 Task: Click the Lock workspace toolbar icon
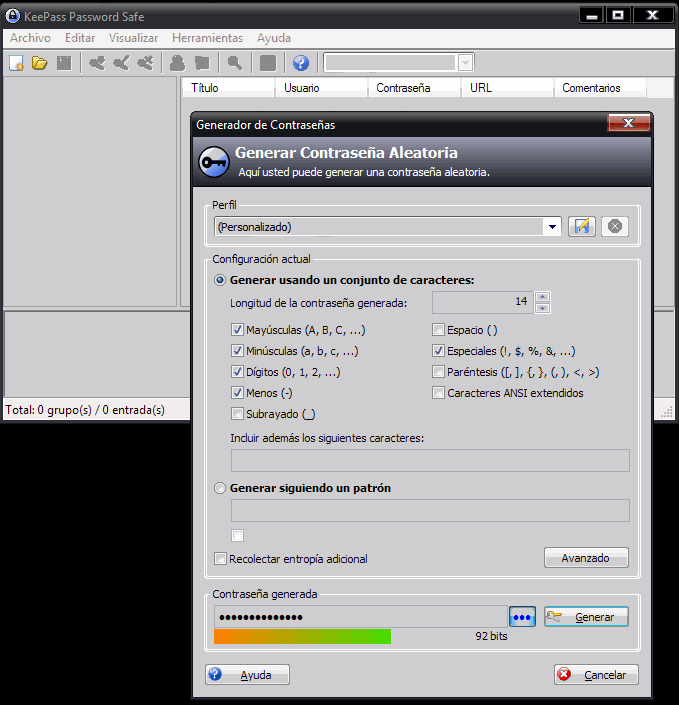(268, 63)
